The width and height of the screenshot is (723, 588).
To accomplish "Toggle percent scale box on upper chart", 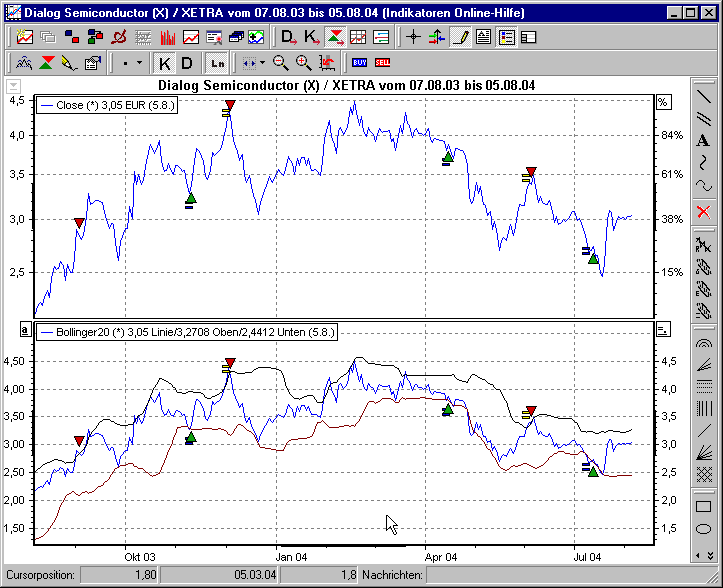I will (x=662, y=103).
